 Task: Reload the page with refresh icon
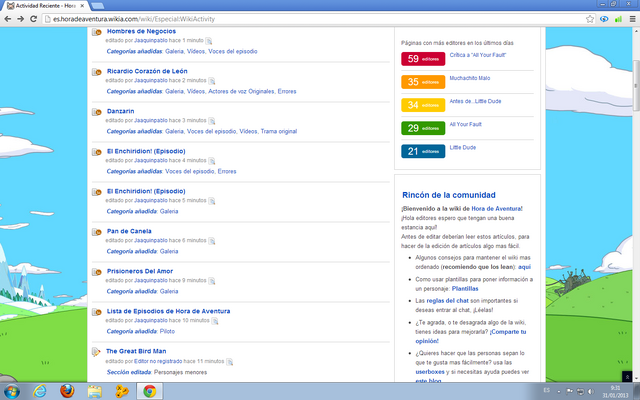click(33, 19)
